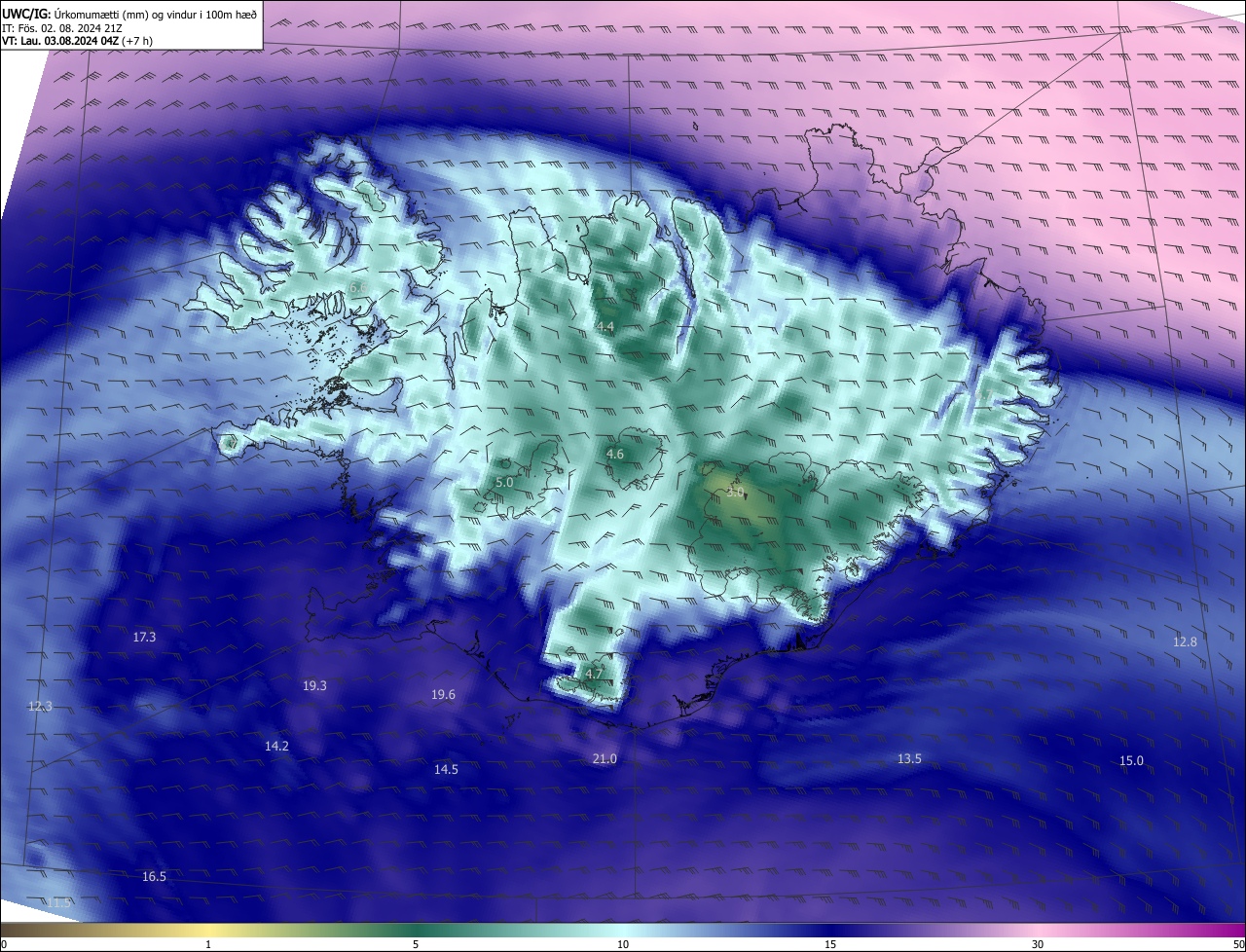Click the initial time line 'IT: Fös. 02. 08. 2024 21Z'
1246x952 pixels.
click(x=60, y=28)
